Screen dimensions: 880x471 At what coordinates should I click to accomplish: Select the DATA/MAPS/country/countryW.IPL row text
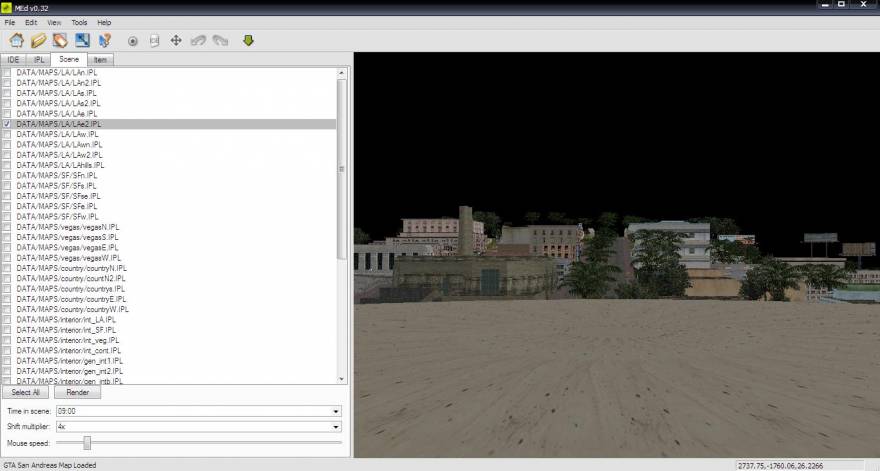(x=72, y=309)
